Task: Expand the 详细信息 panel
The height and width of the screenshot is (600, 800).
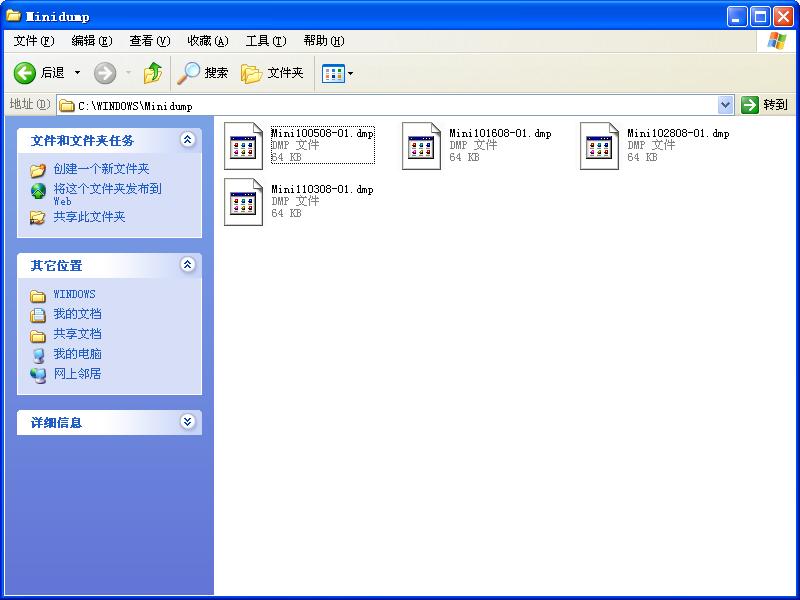Action: [x=187, y=421]
